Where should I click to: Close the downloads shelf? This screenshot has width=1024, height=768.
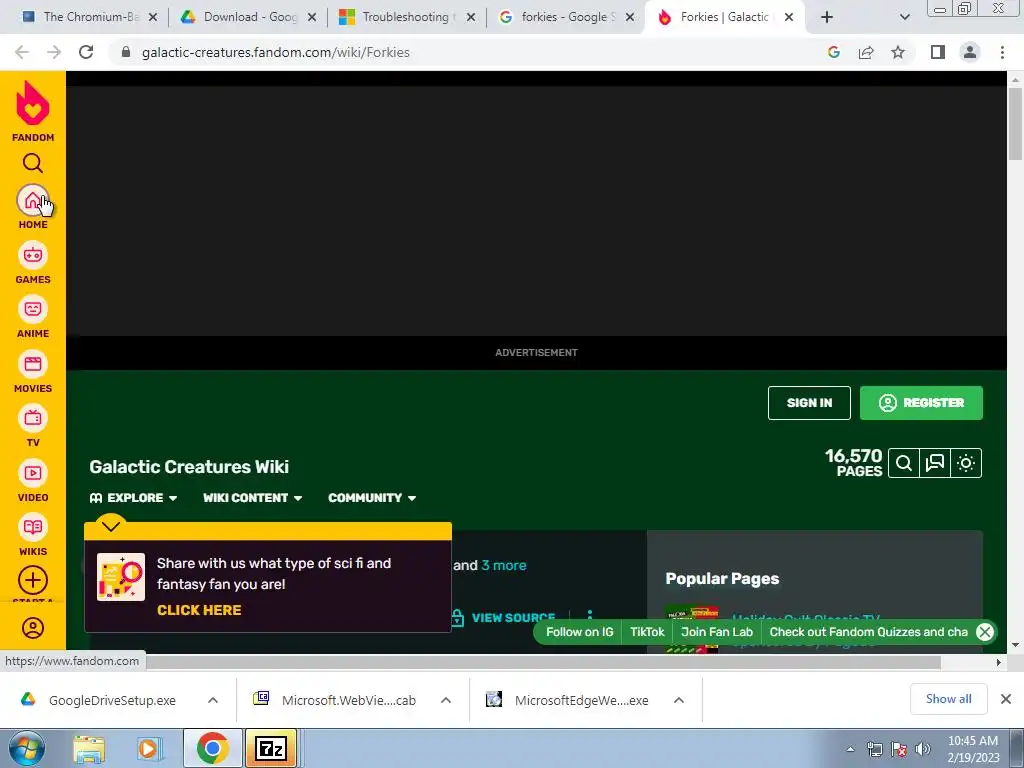[1006, 699]
